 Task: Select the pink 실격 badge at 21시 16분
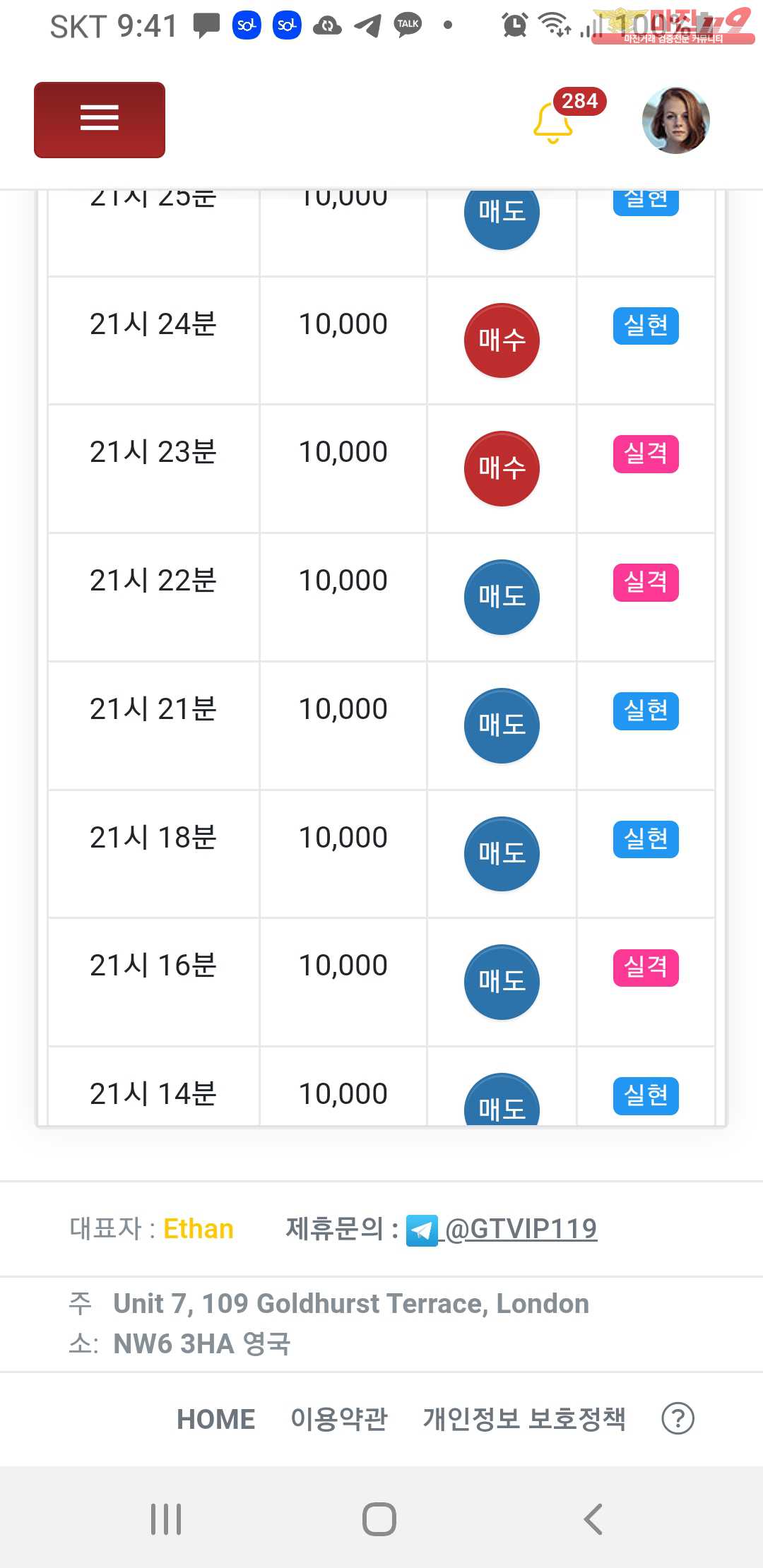(646, 967)
